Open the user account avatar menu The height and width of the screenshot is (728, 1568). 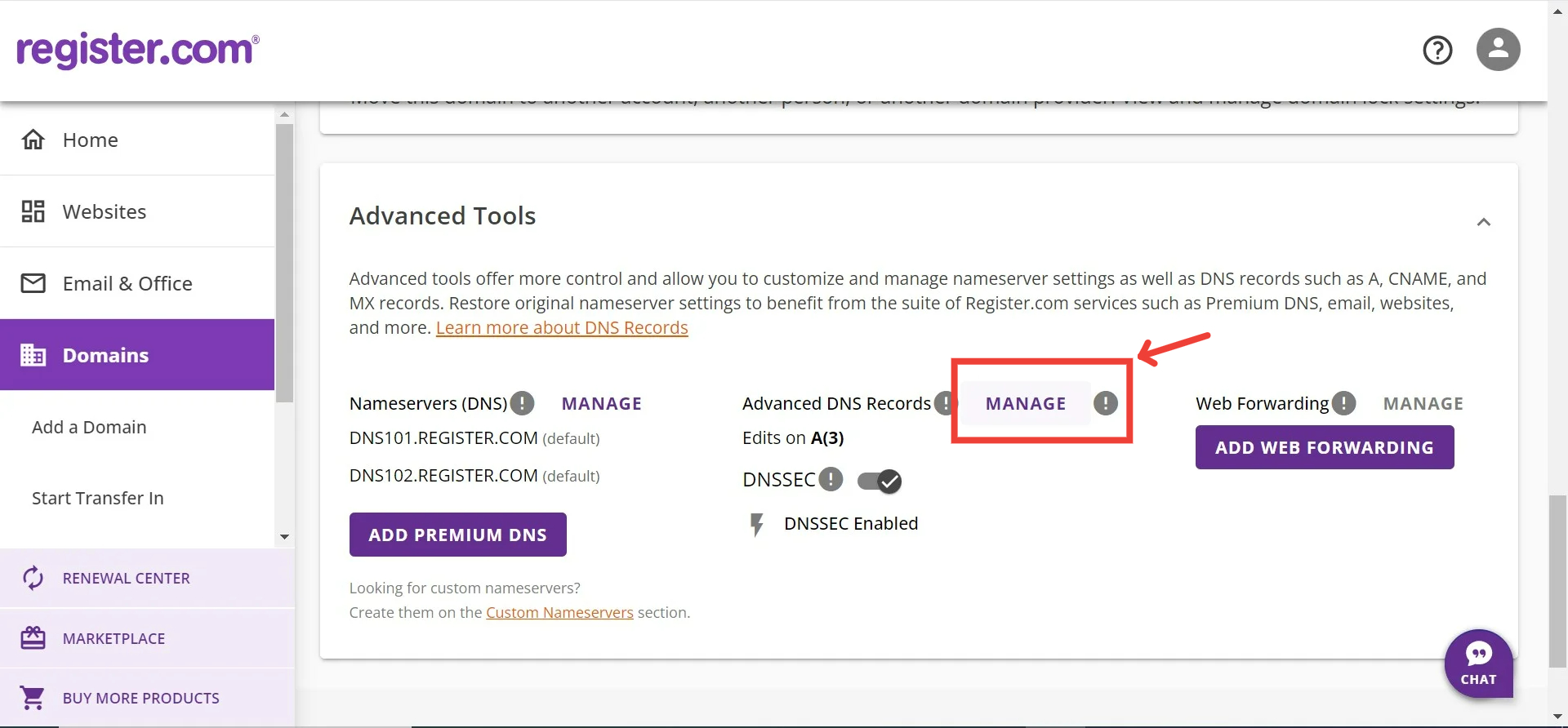point(1498,50)
